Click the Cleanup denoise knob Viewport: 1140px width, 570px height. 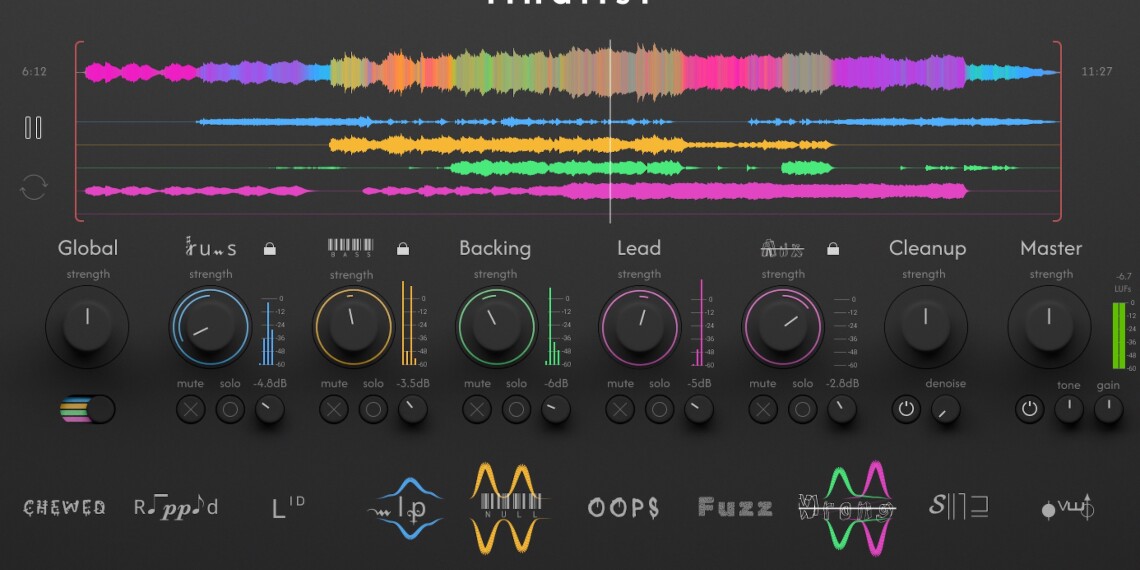point(946,409)
